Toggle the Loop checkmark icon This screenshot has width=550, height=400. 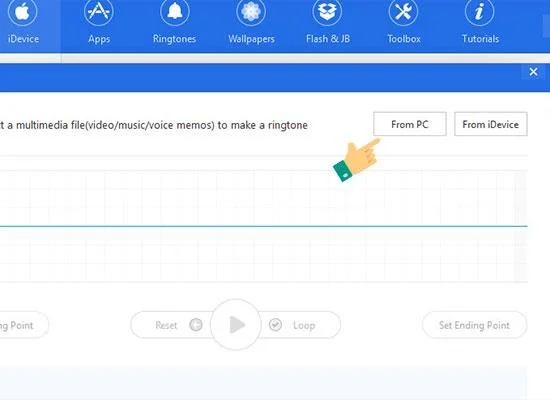point(275,325)
